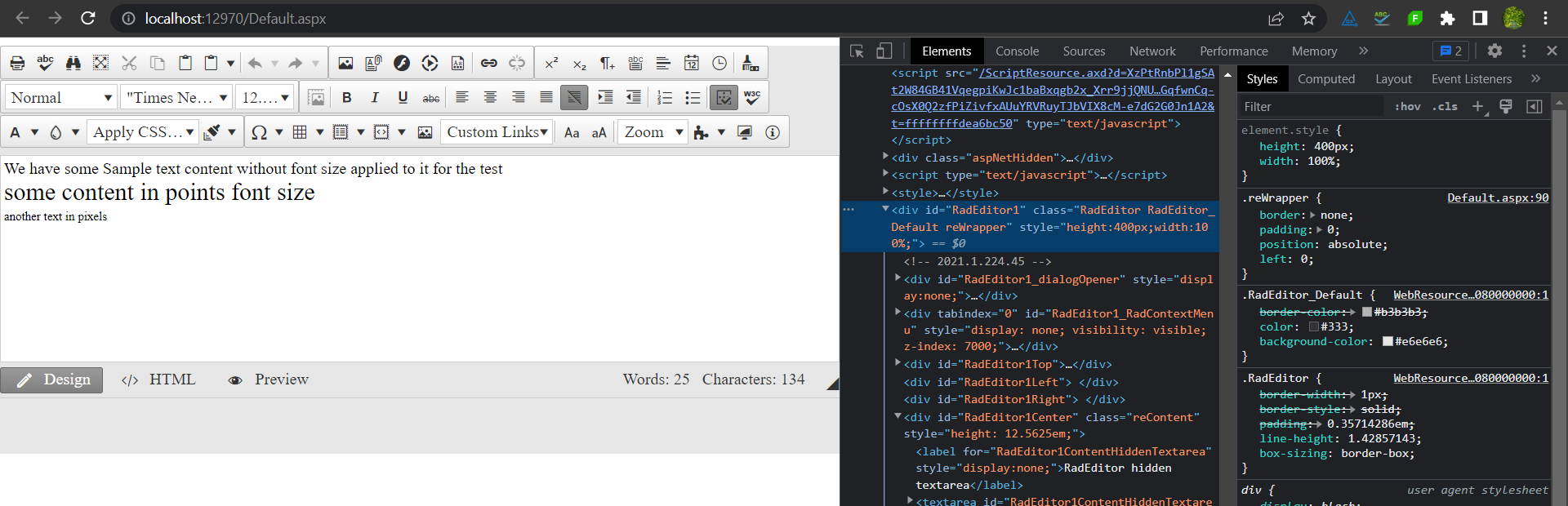The image size is (1568, 506).
Task: Toggle the :hov element state panel
Action: (1407, 107)
